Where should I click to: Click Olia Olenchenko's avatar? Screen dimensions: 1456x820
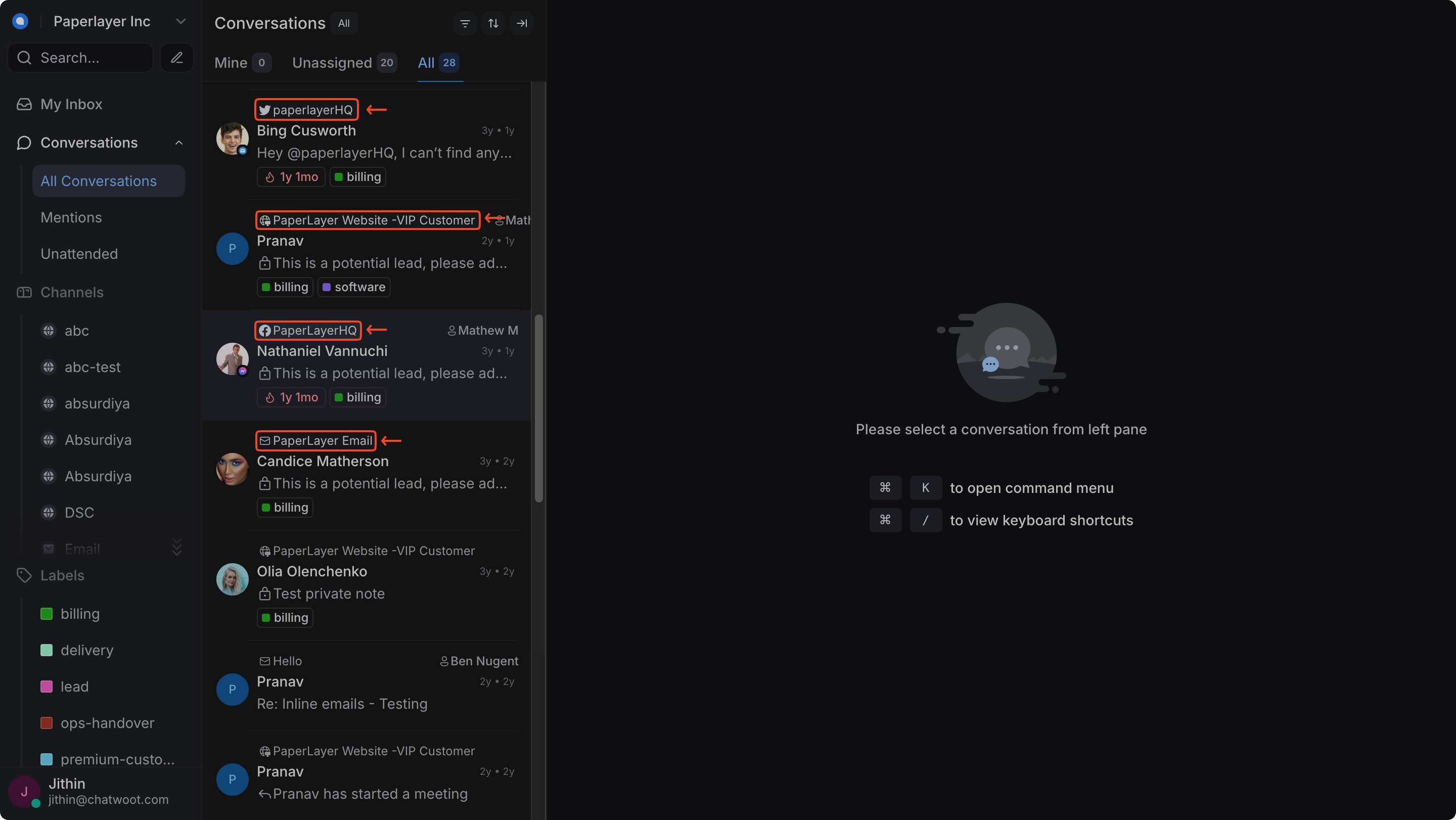tap(233, 579)
